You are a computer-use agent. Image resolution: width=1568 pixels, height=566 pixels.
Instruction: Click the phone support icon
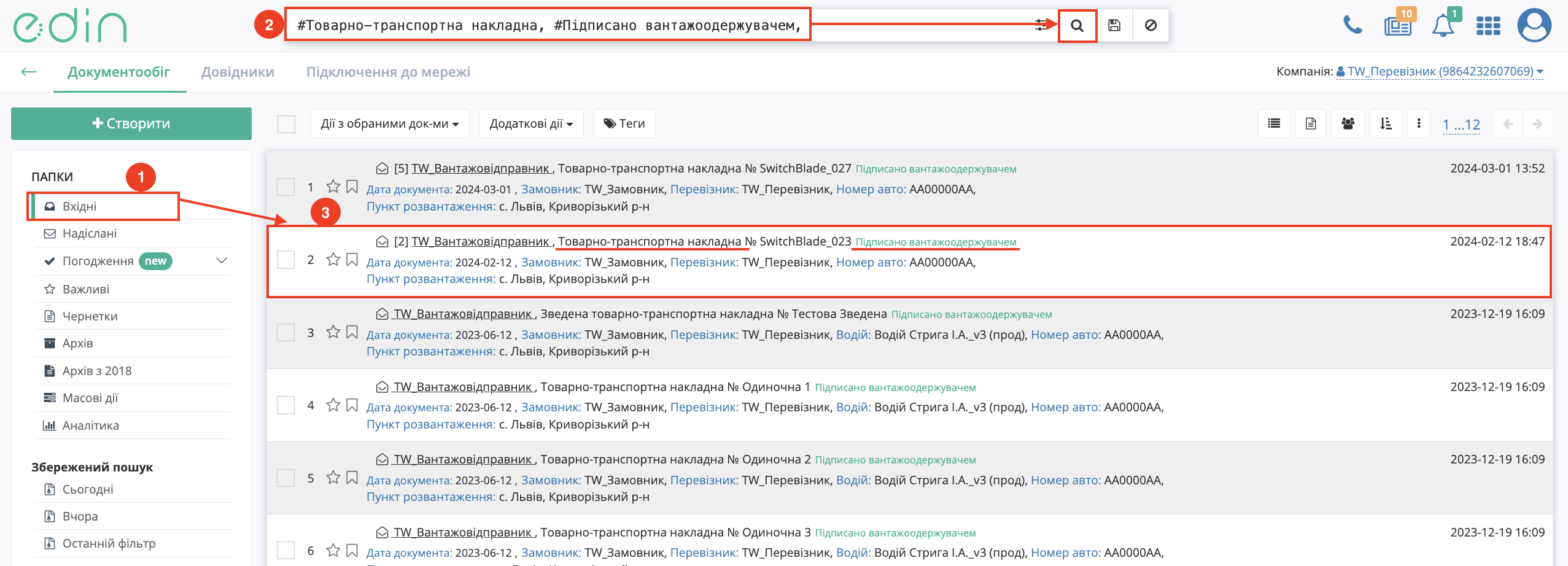click(1353, 25)
